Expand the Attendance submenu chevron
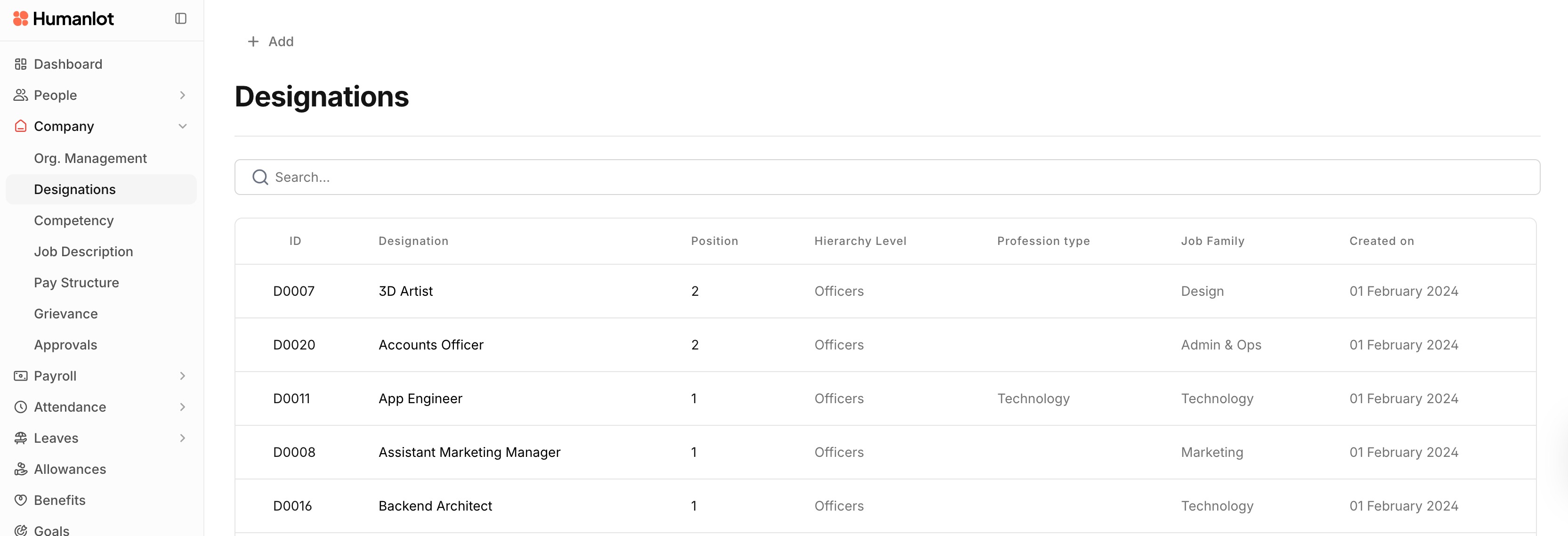The height and width of the screenshot is (536, 1568). pos(183,407)
